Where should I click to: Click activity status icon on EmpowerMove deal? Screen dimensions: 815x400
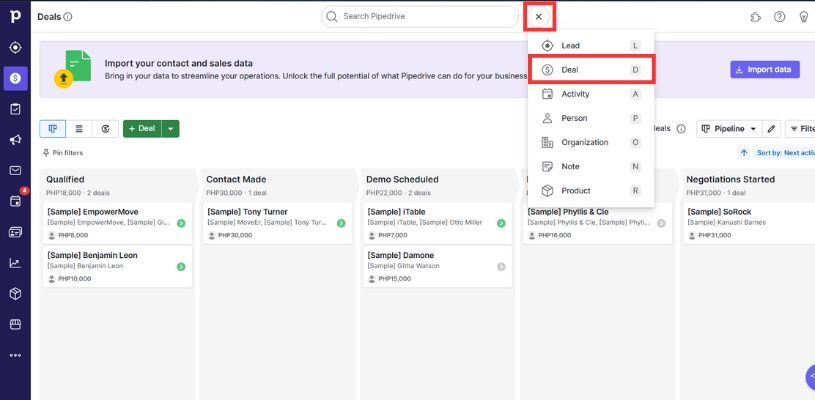181,223
